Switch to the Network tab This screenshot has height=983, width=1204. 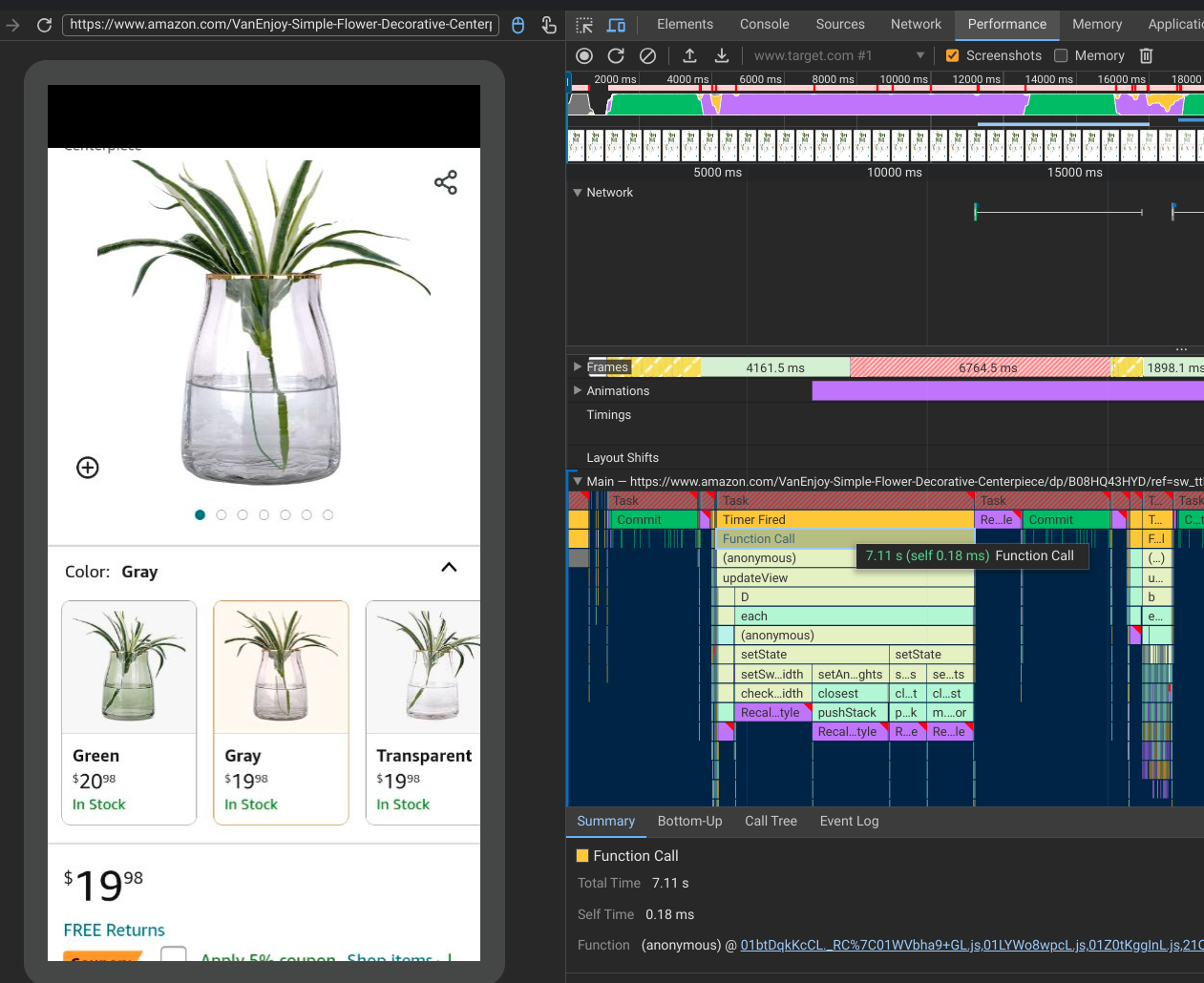tap(916, 25)
